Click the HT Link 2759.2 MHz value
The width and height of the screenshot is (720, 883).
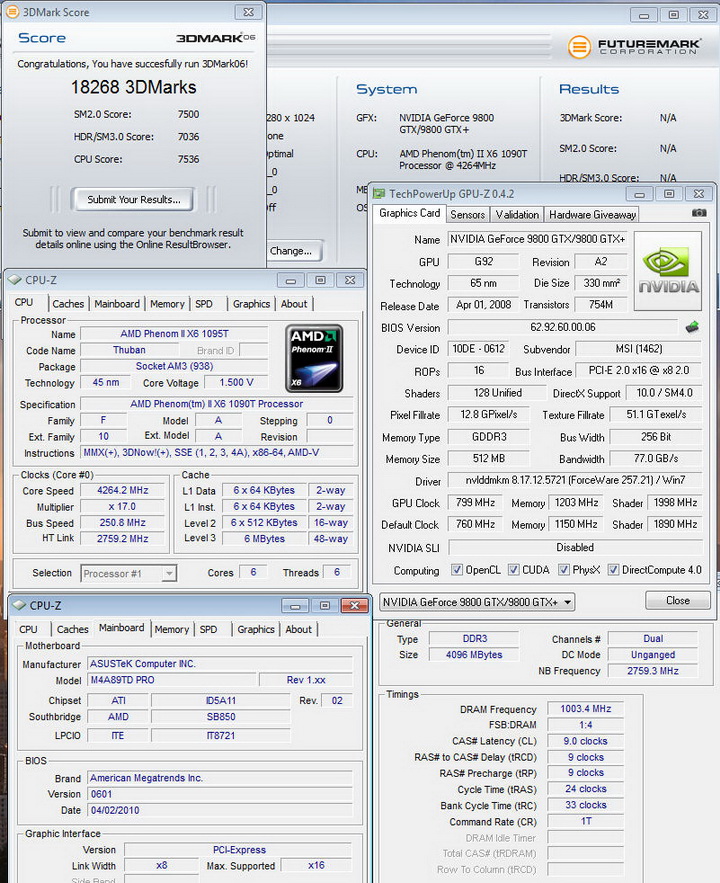coord(123,539)
